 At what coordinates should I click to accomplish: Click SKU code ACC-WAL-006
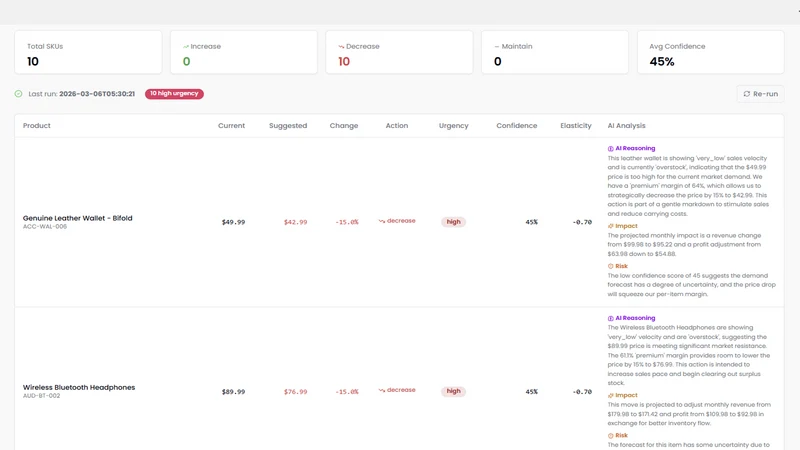click(45, 227)
